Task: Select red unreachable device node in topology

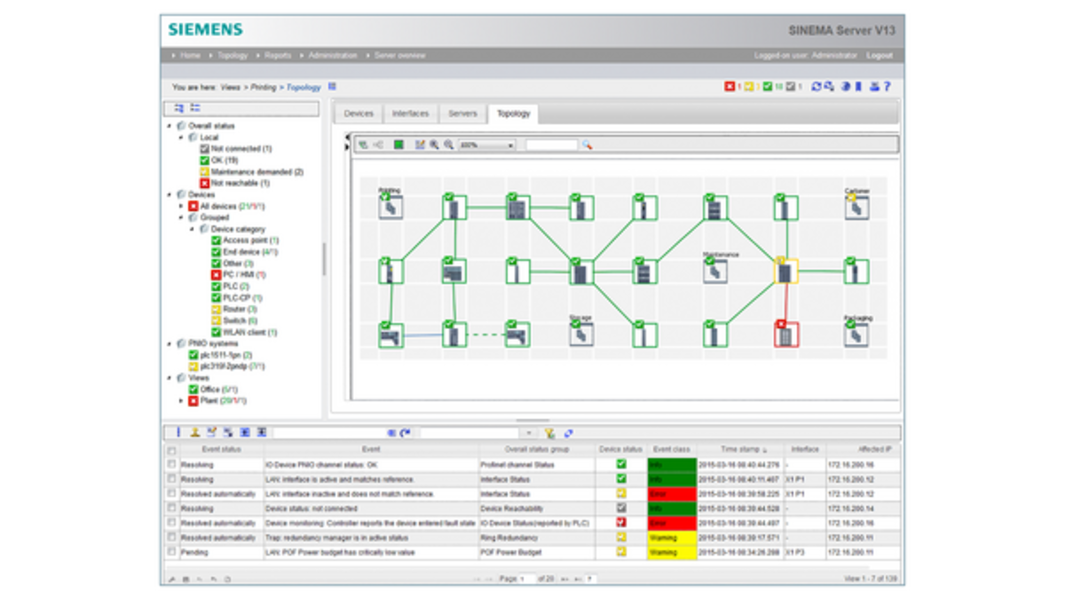Action: (786, 334)
